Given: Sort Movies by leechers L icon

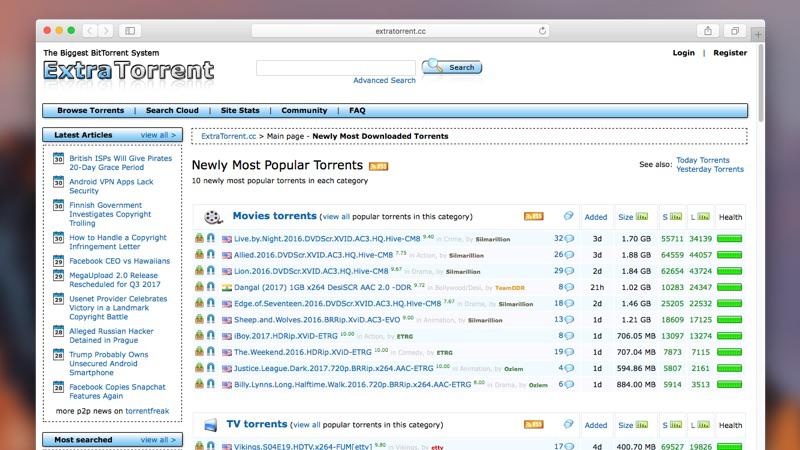Looking at the screenshot, I should tap(704, 216).
